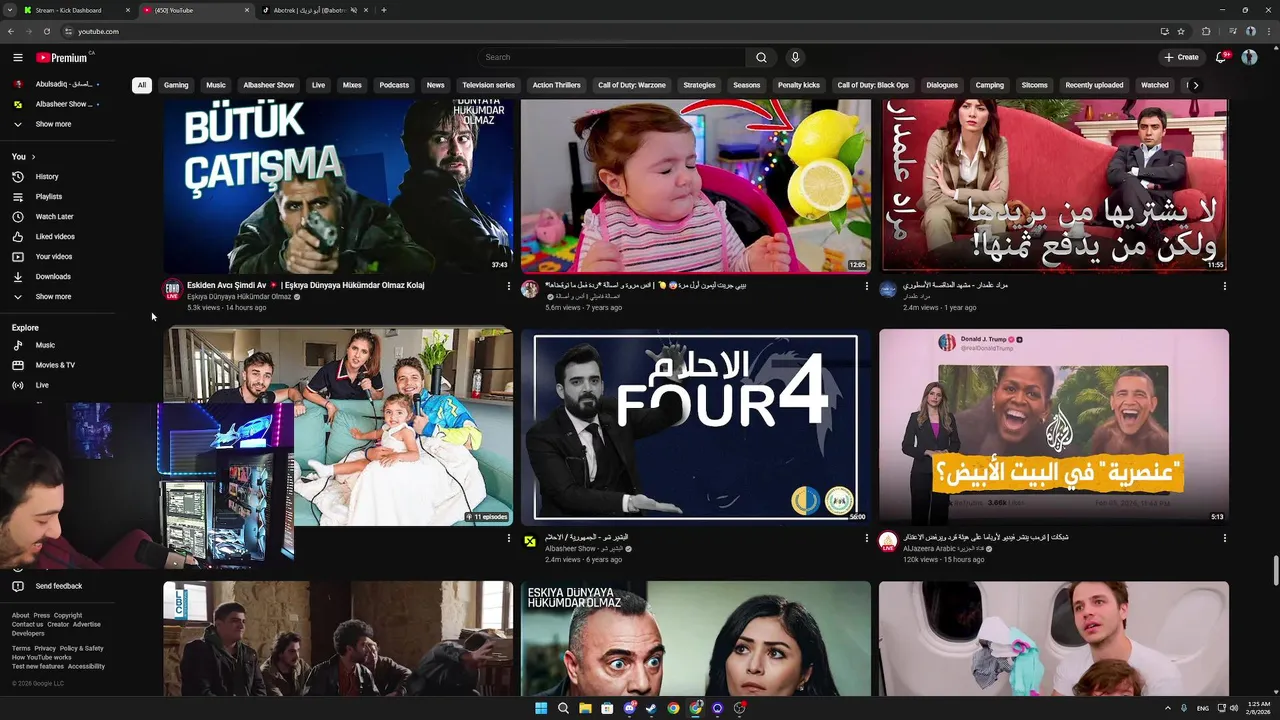Screen dimensions: 1280x720
Task: Select the Gaming category chip
Action: (x=176, y=85)
